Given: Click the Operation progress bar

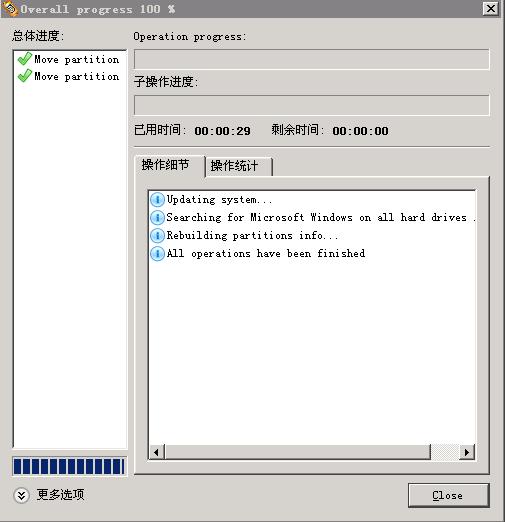Looking at the screenshot, I should [312, 59].
